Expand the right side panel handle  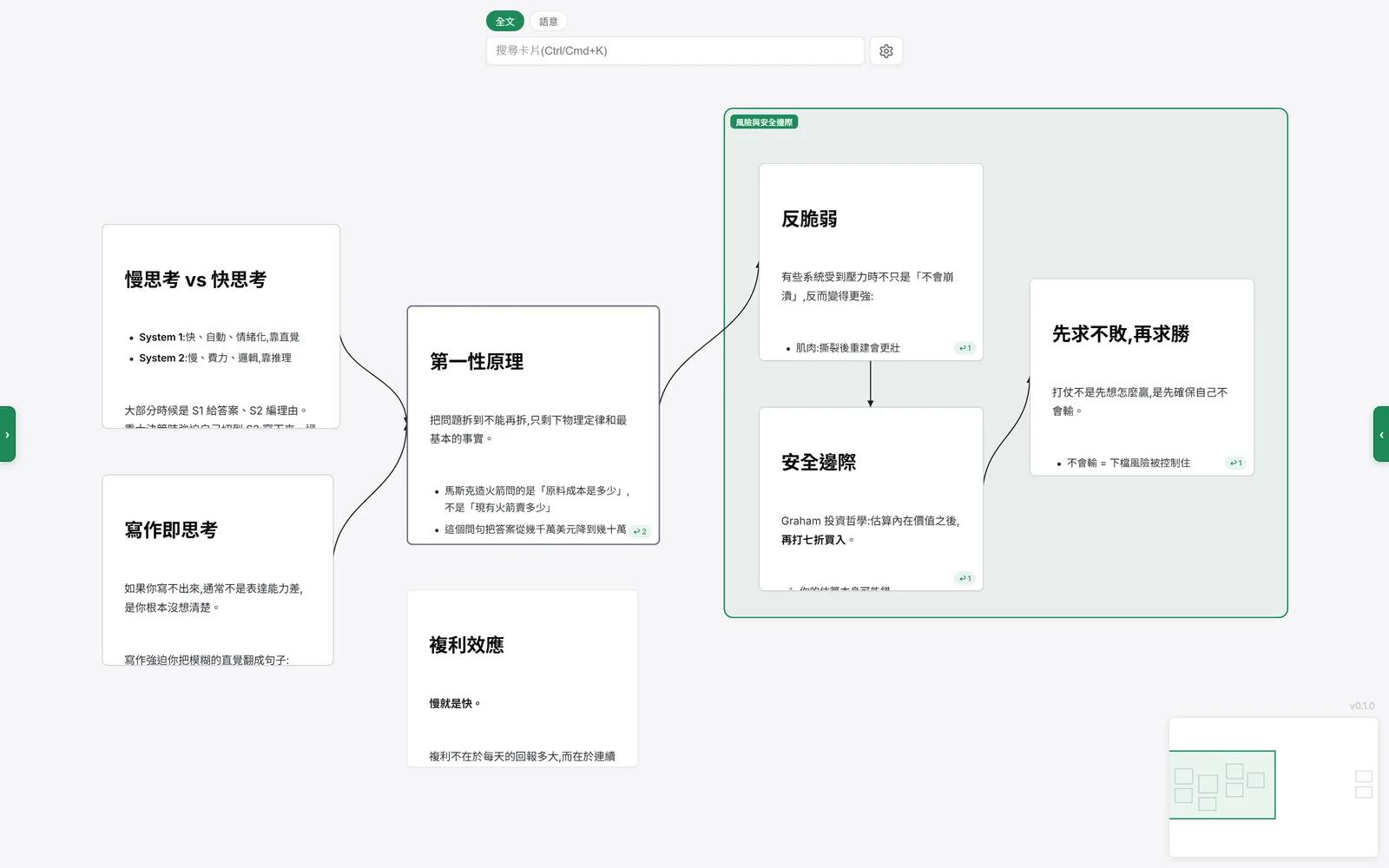point(1381,434)
